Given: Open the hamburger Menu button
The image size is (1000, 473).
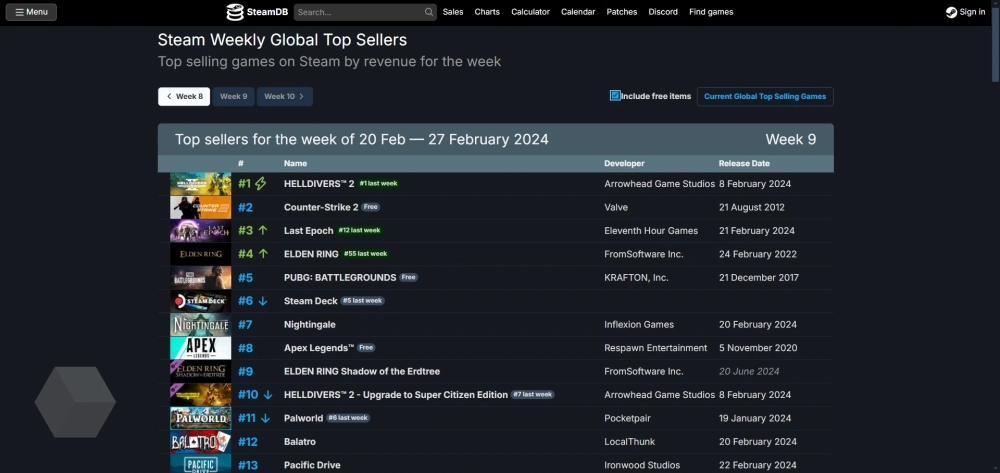Looking at the screenshot, I should point(31,12).
